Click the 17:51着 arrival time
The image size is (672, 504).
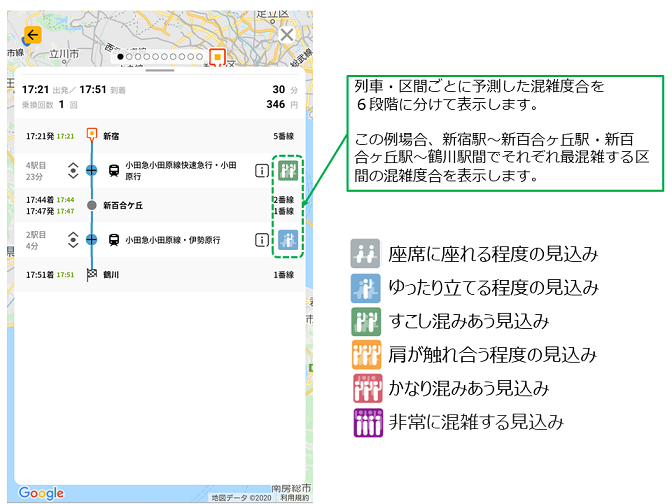click(x=40, y=275)
